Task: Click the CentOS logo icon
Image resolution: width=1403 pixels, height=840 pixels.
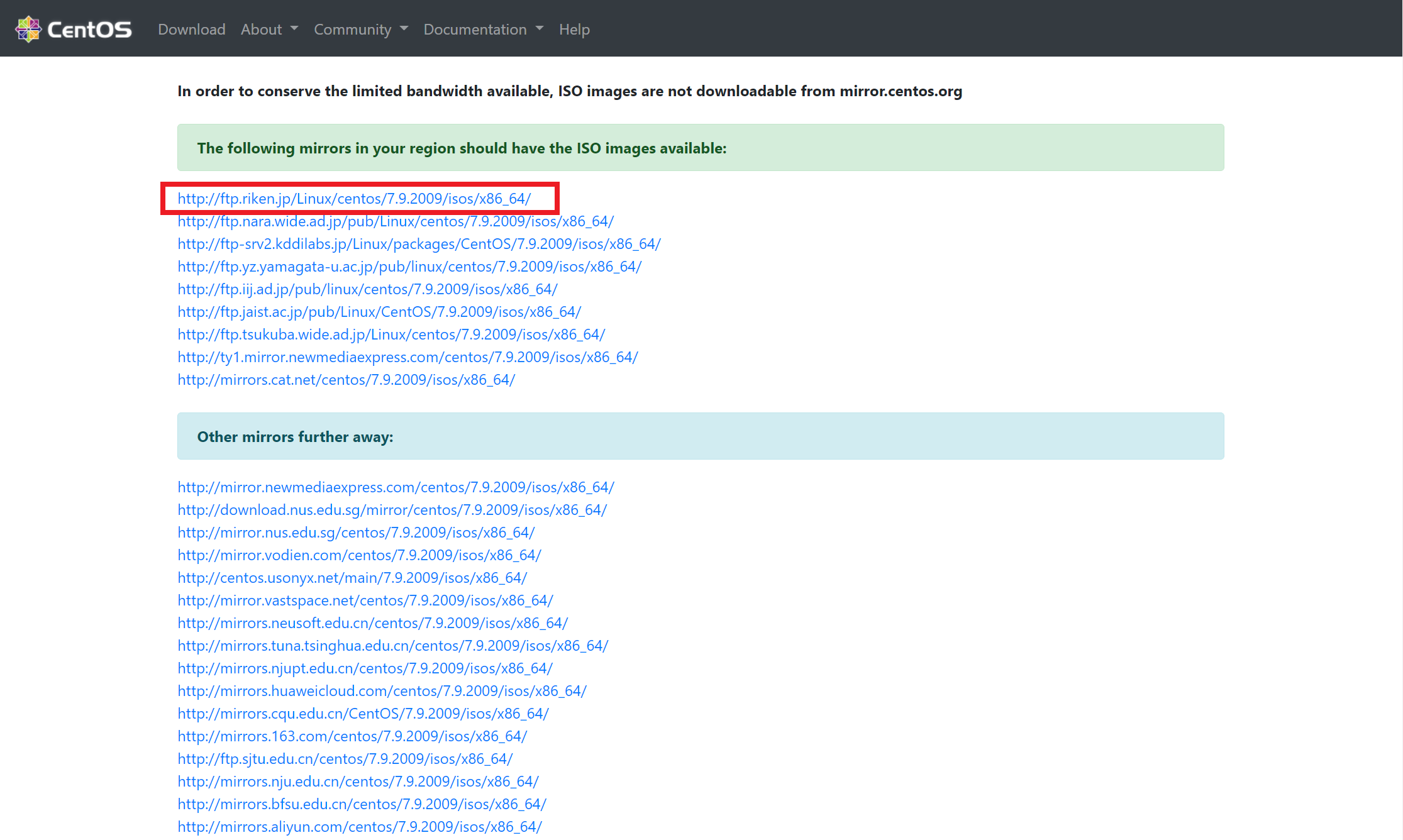Action: click(x=28, y=29)
